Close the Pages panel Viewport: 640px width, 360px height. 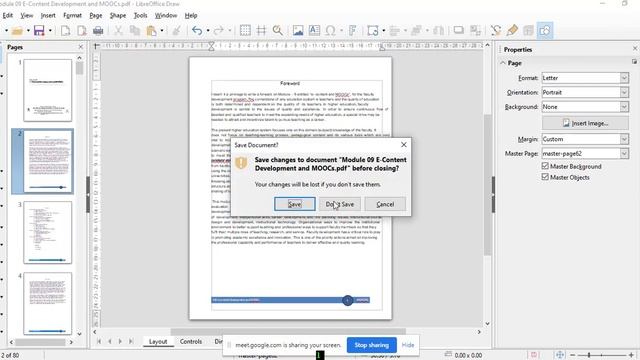80,47
